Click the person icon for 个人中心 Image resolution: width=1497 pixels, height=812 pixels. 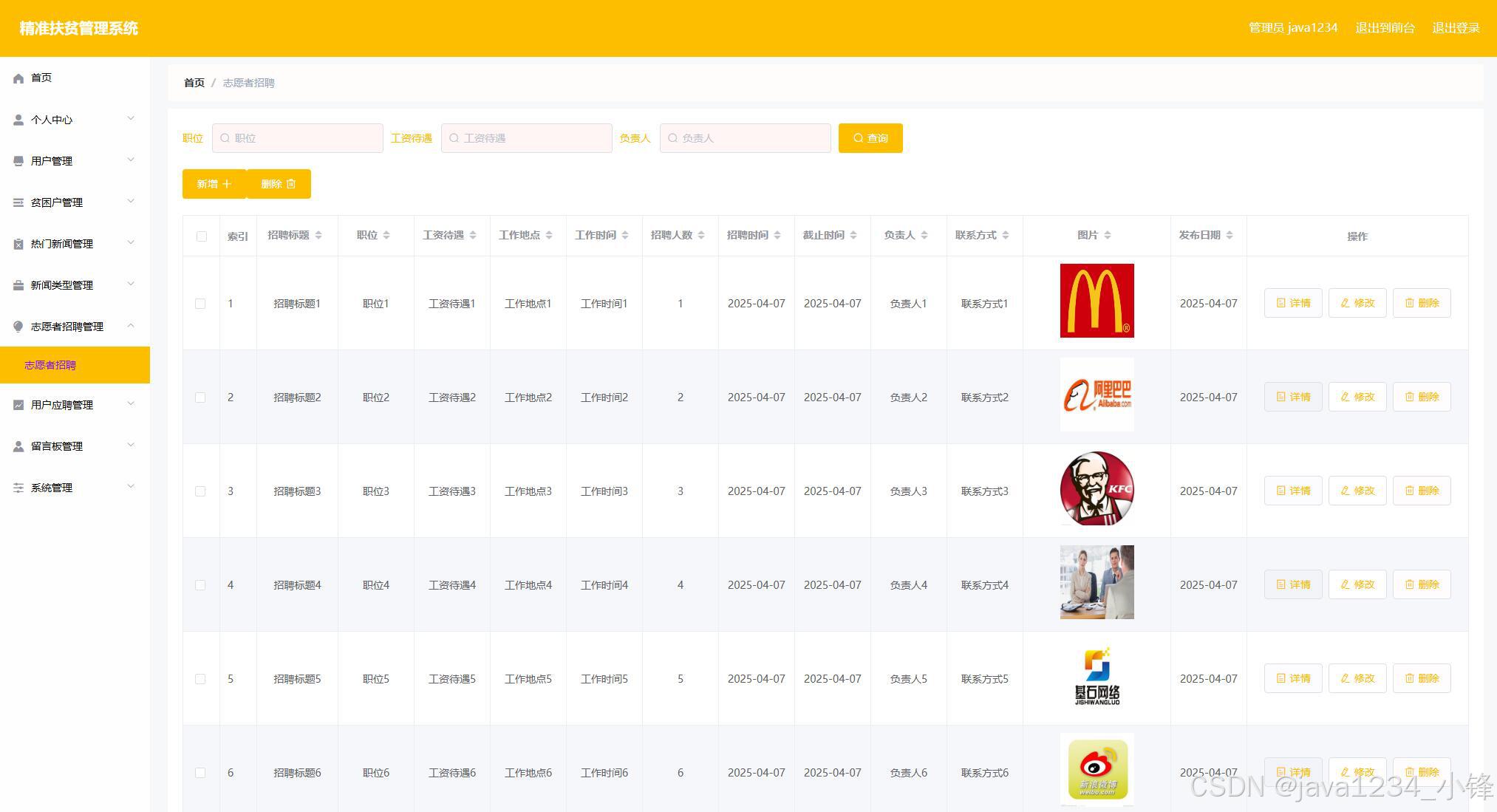[18, 120]
